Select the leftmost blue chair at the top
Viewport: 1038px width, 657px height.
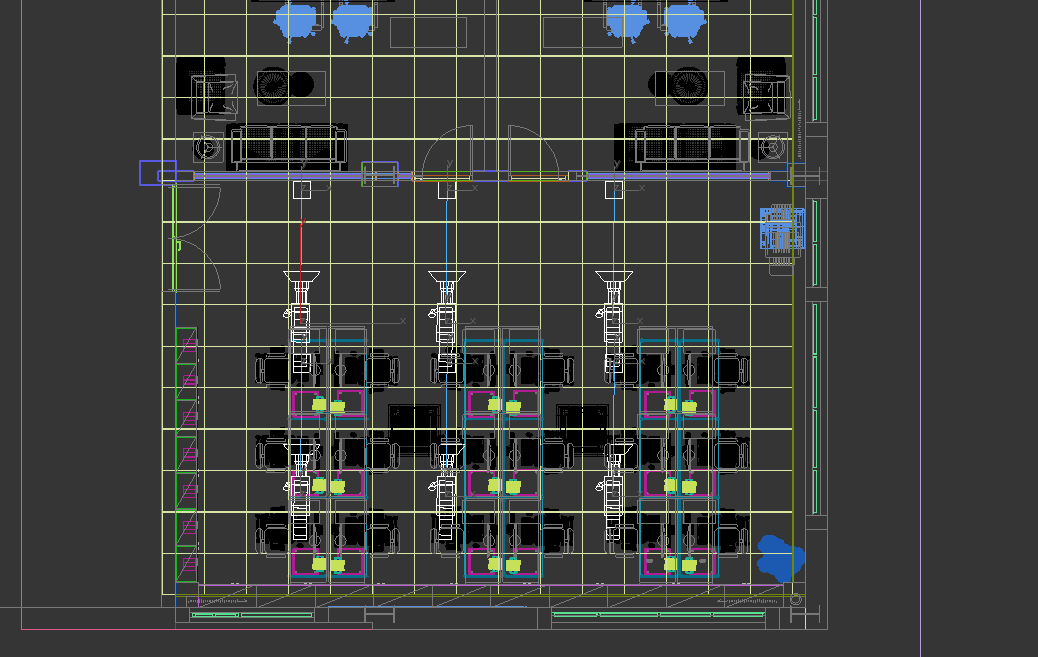pos(295,21)
